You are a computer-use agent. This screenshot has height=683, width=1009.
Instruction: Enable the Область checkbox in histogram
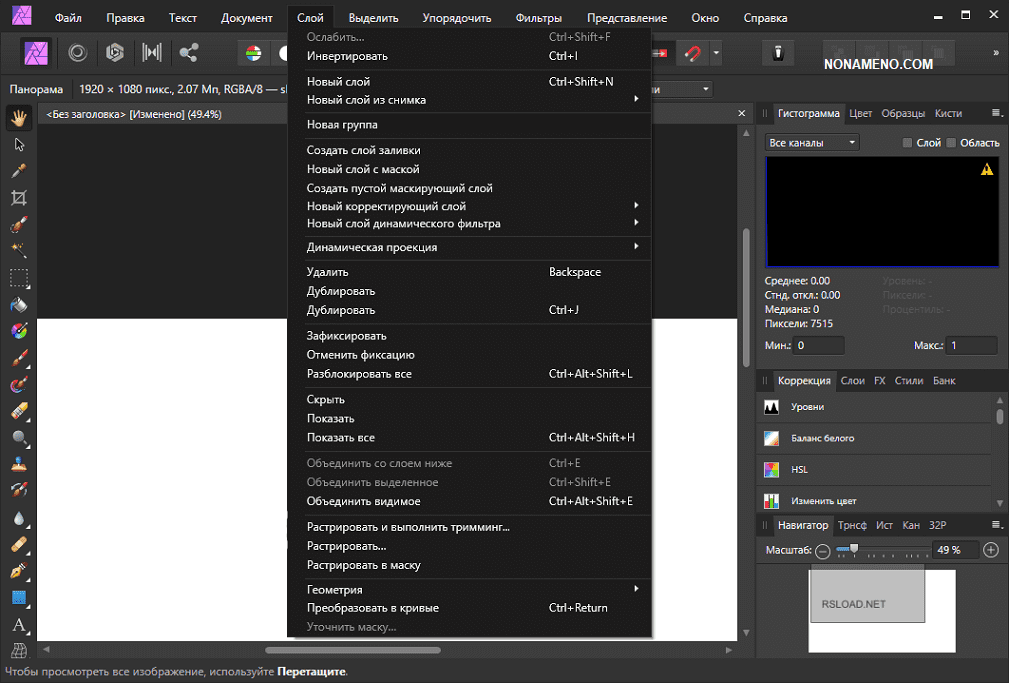[x=951, y=143]
